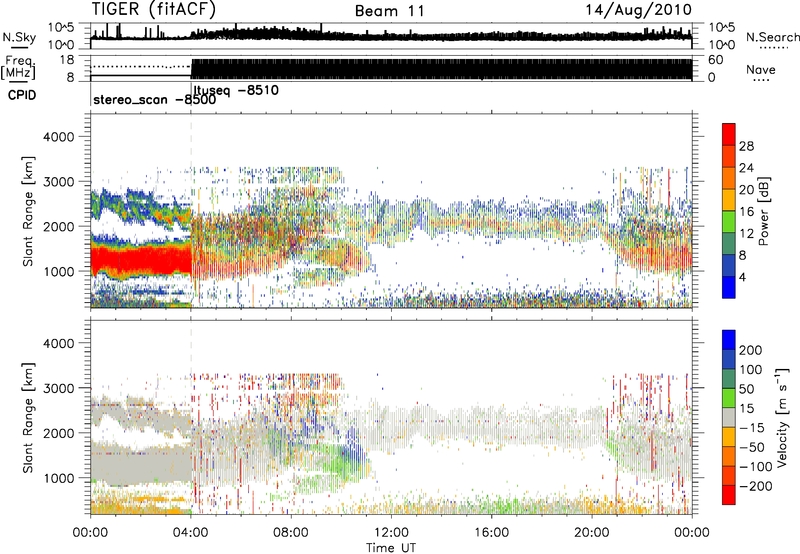Click the 'Beam 11' label
800x554 pixels.
click(389, 11)
